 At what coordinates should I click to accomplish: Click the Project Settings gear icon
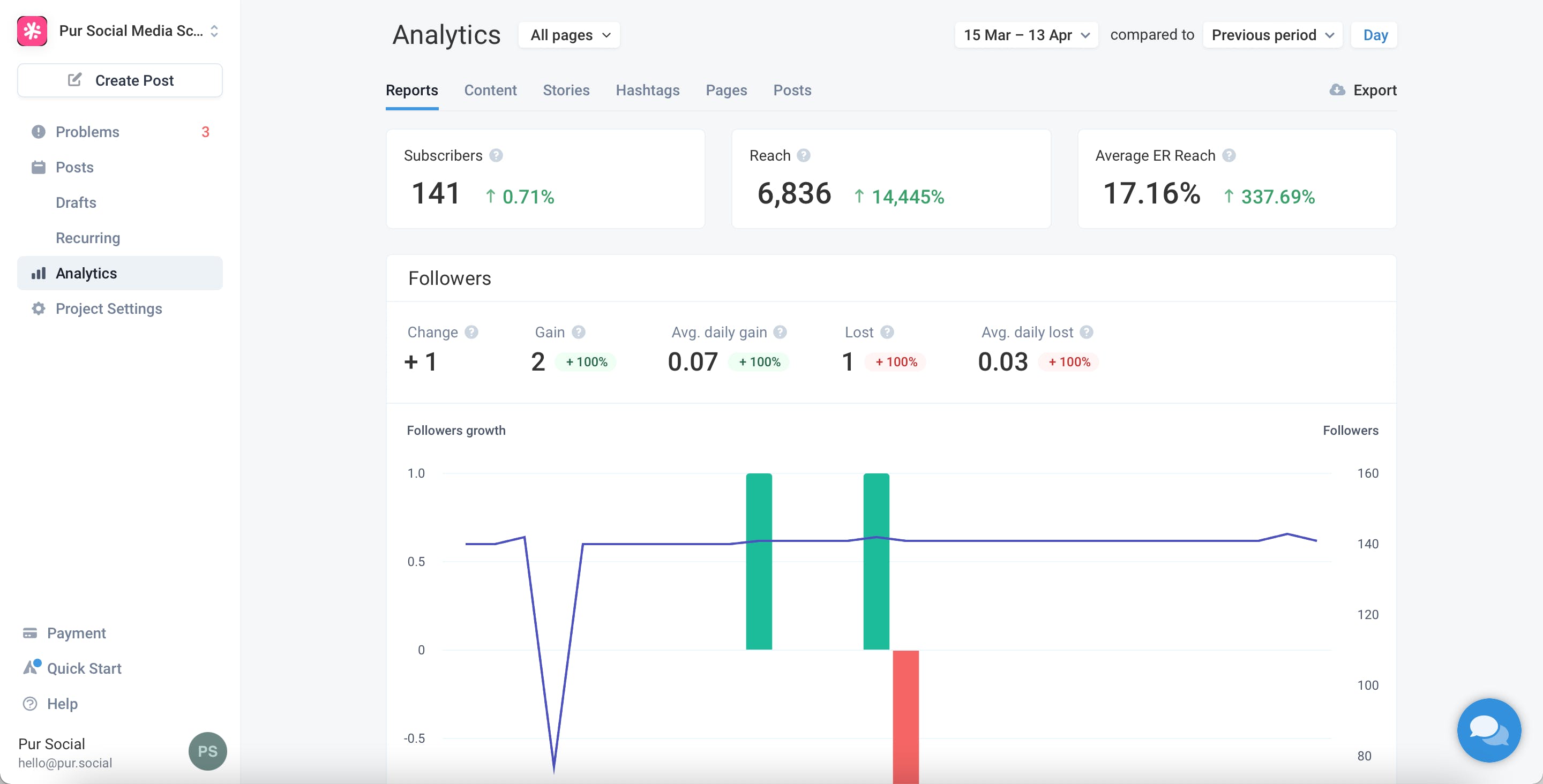click(x=39, y=308)
